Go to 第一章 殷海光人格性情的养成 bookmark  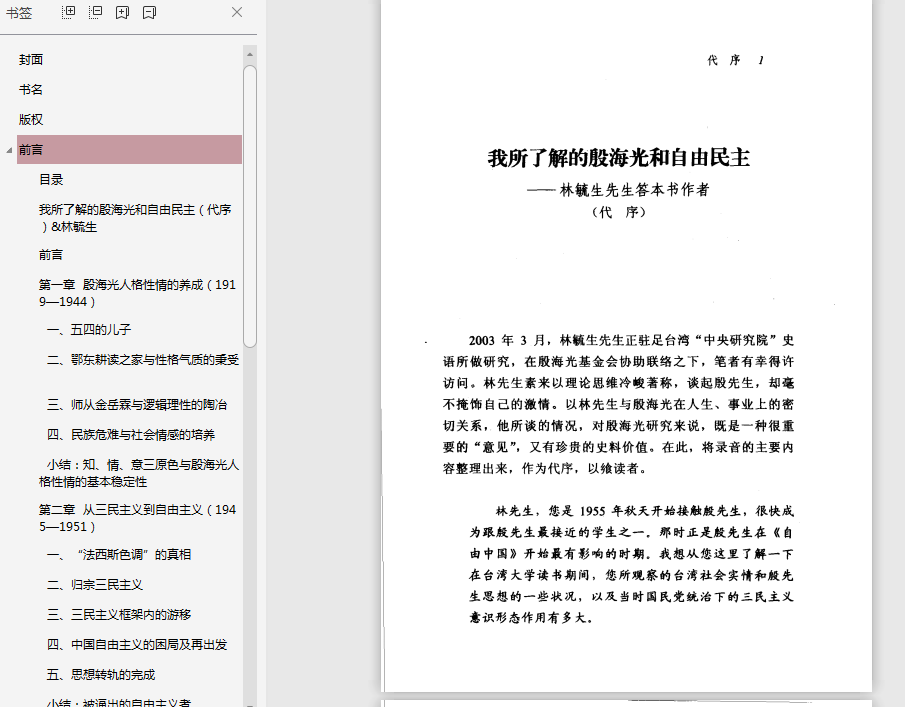pyautogui.click(x=137, y=293)
